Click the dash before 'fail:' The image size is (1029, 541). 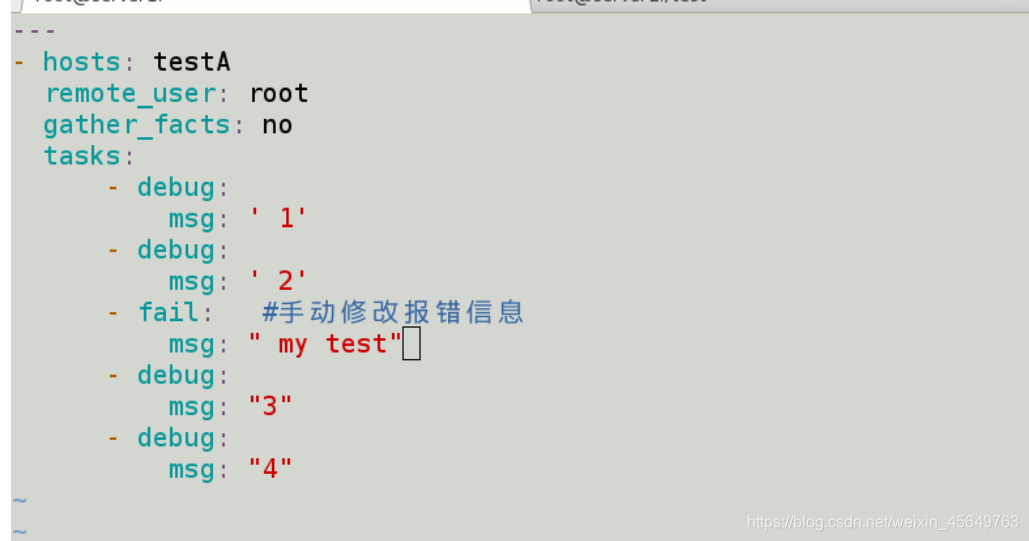(113, 313)
